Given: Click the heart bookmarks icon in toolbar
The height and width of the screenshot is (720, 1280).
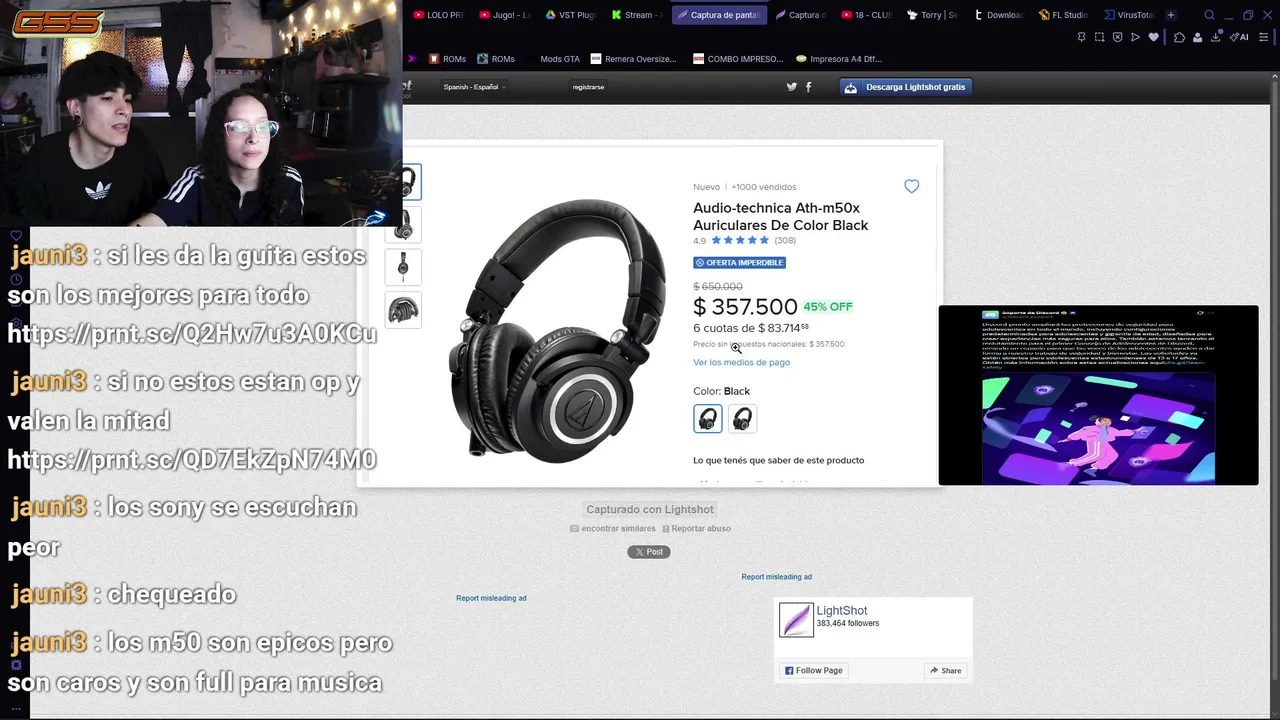Looking at the screenshot, I should pyautogui.click(x=1153, y=37).
